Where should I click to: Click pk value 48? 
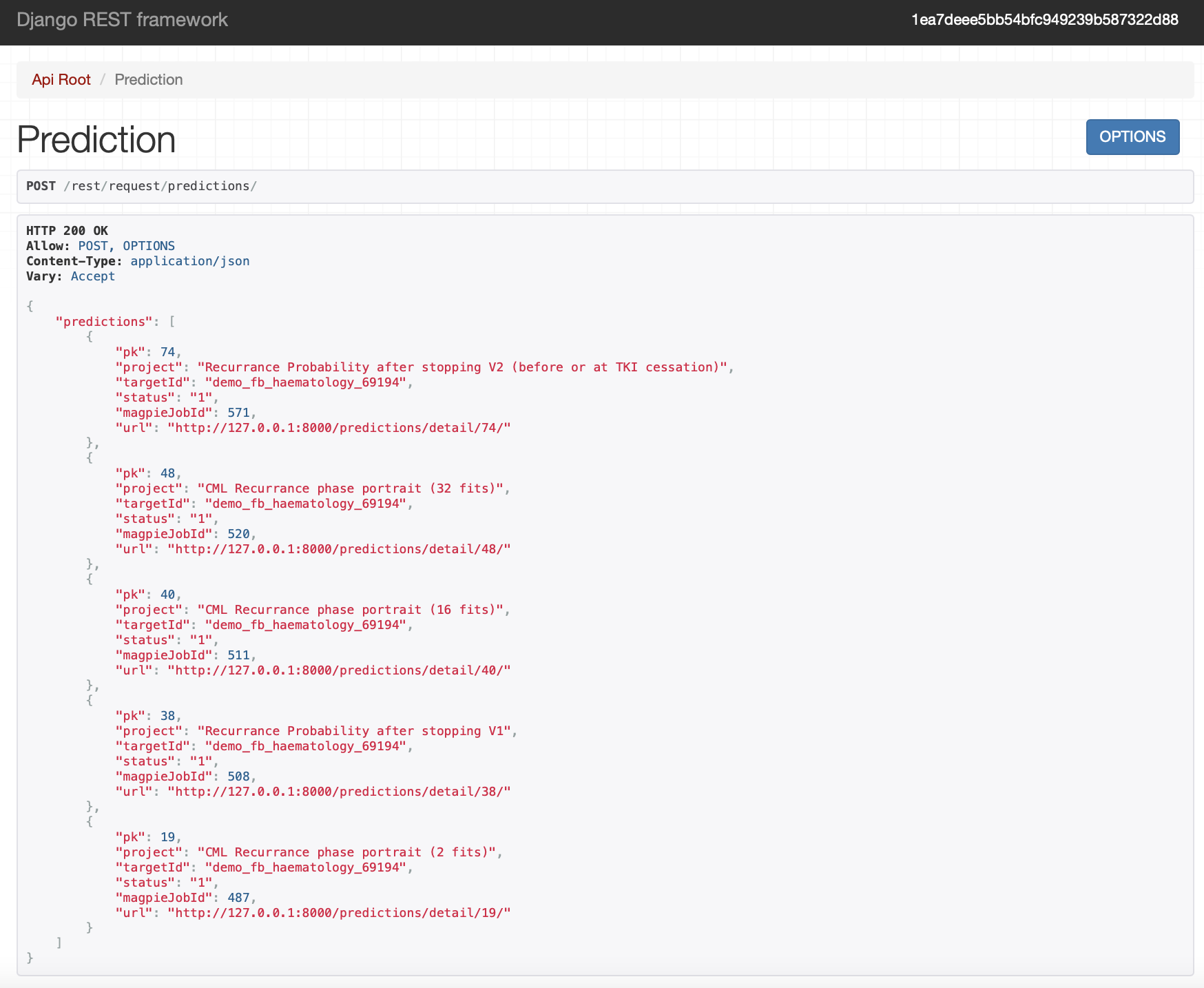168,473
